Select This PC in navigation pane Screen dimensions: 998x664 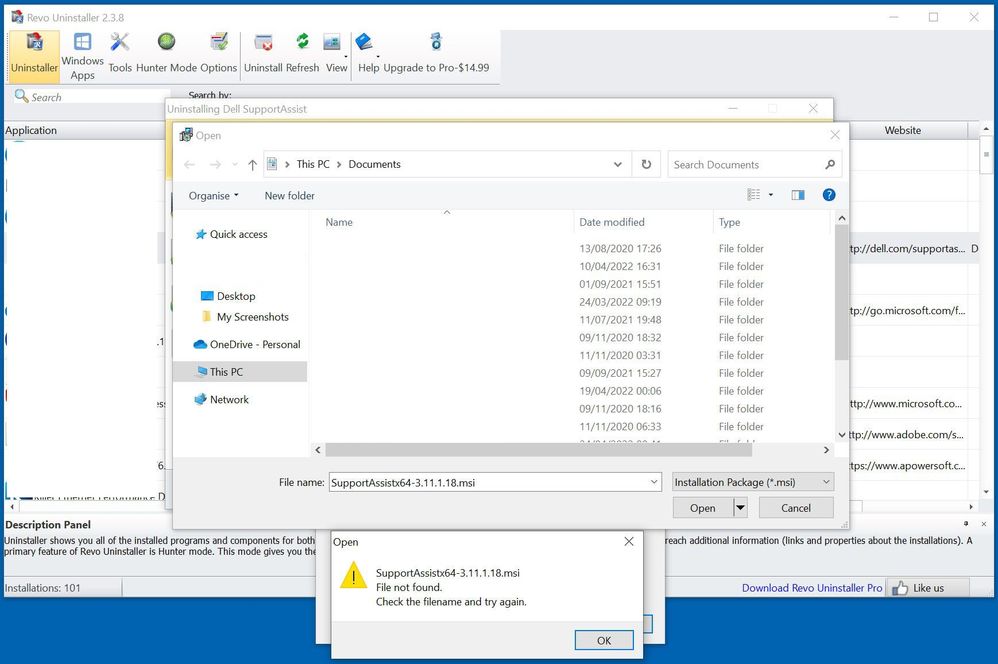(x=241, y=372)
